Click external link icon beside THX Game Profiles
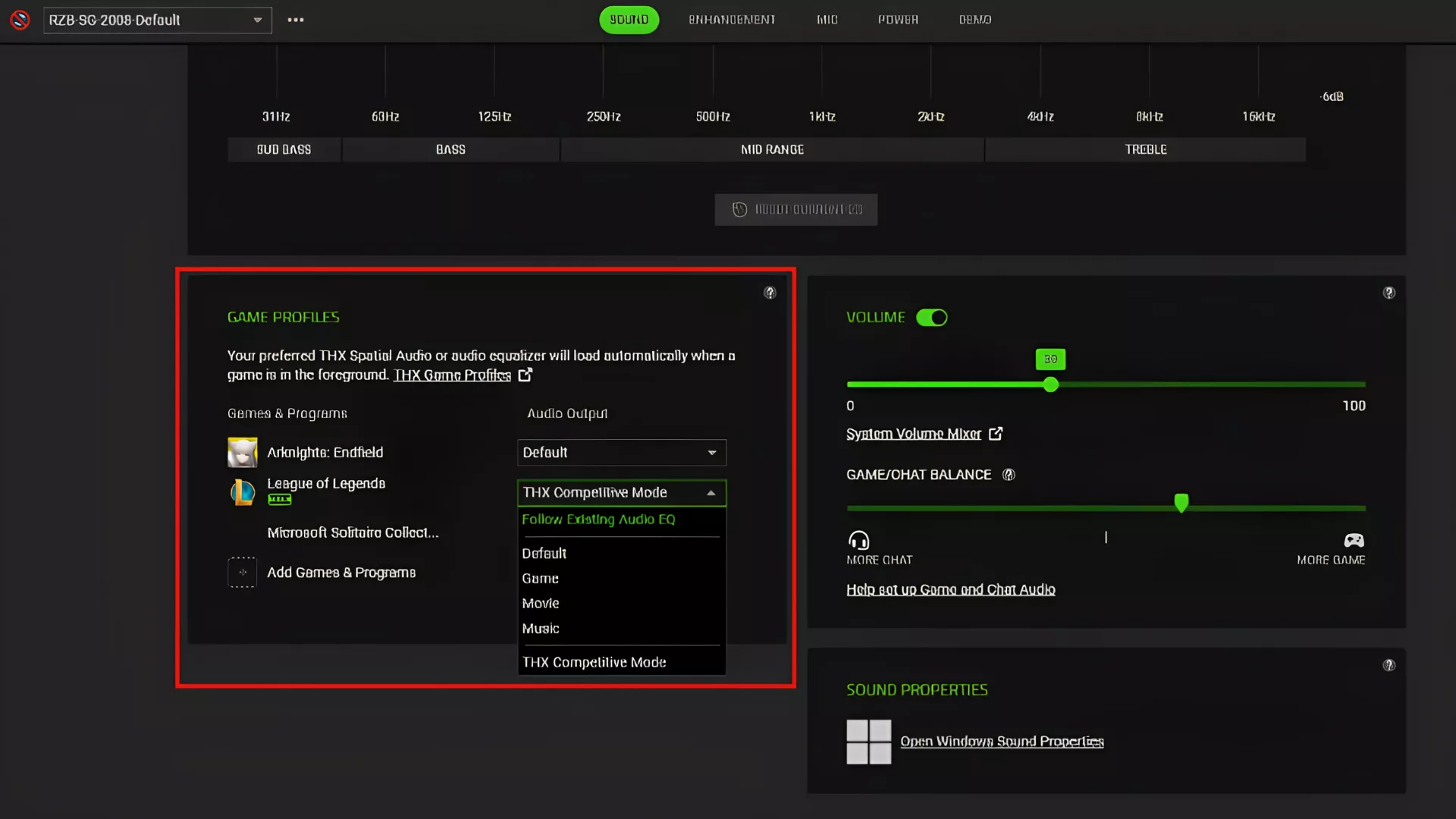 [525, 375]
